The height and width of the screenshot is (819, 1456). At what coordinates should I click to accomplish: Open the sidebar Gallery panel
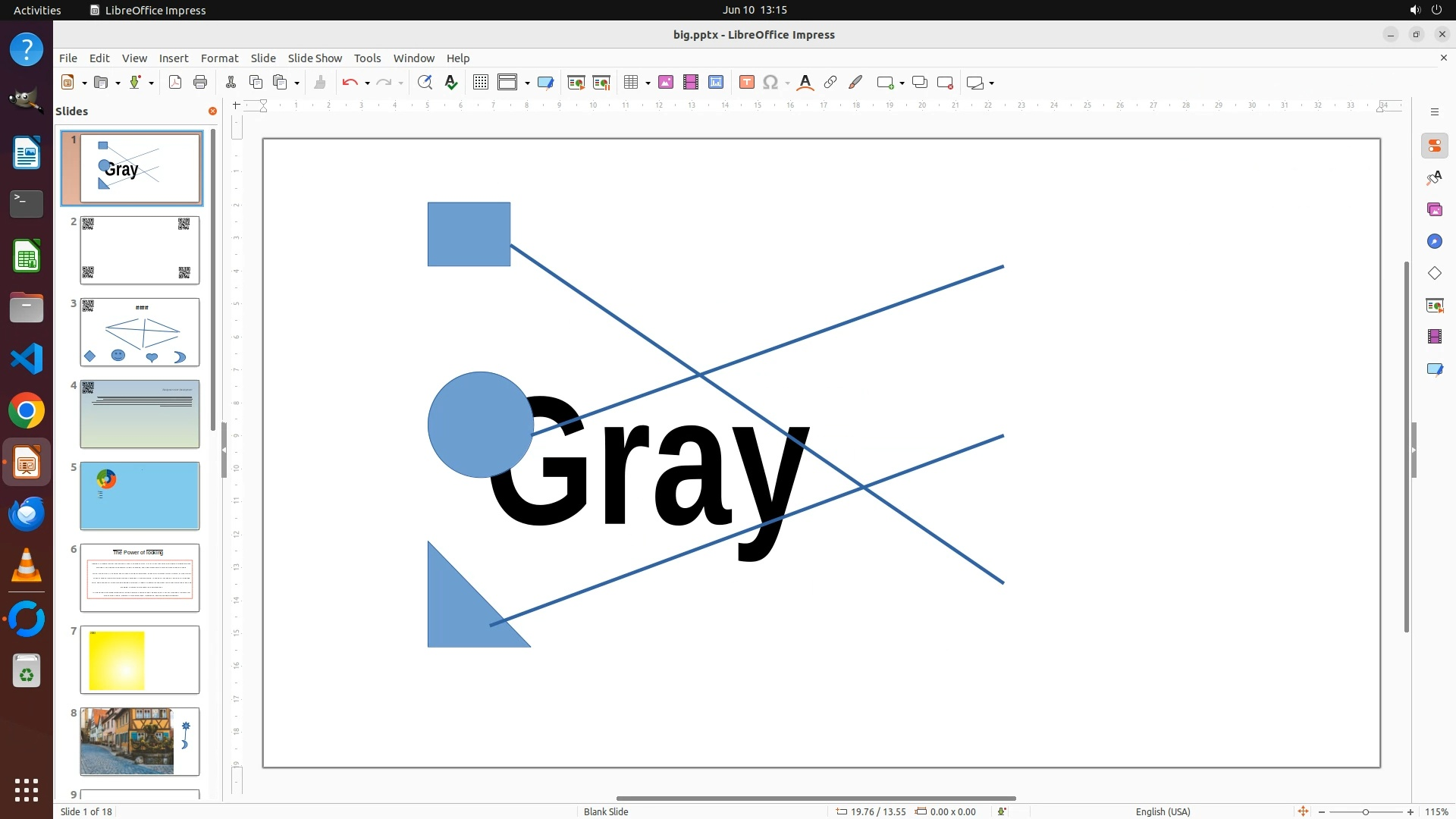coord(1434,210)
